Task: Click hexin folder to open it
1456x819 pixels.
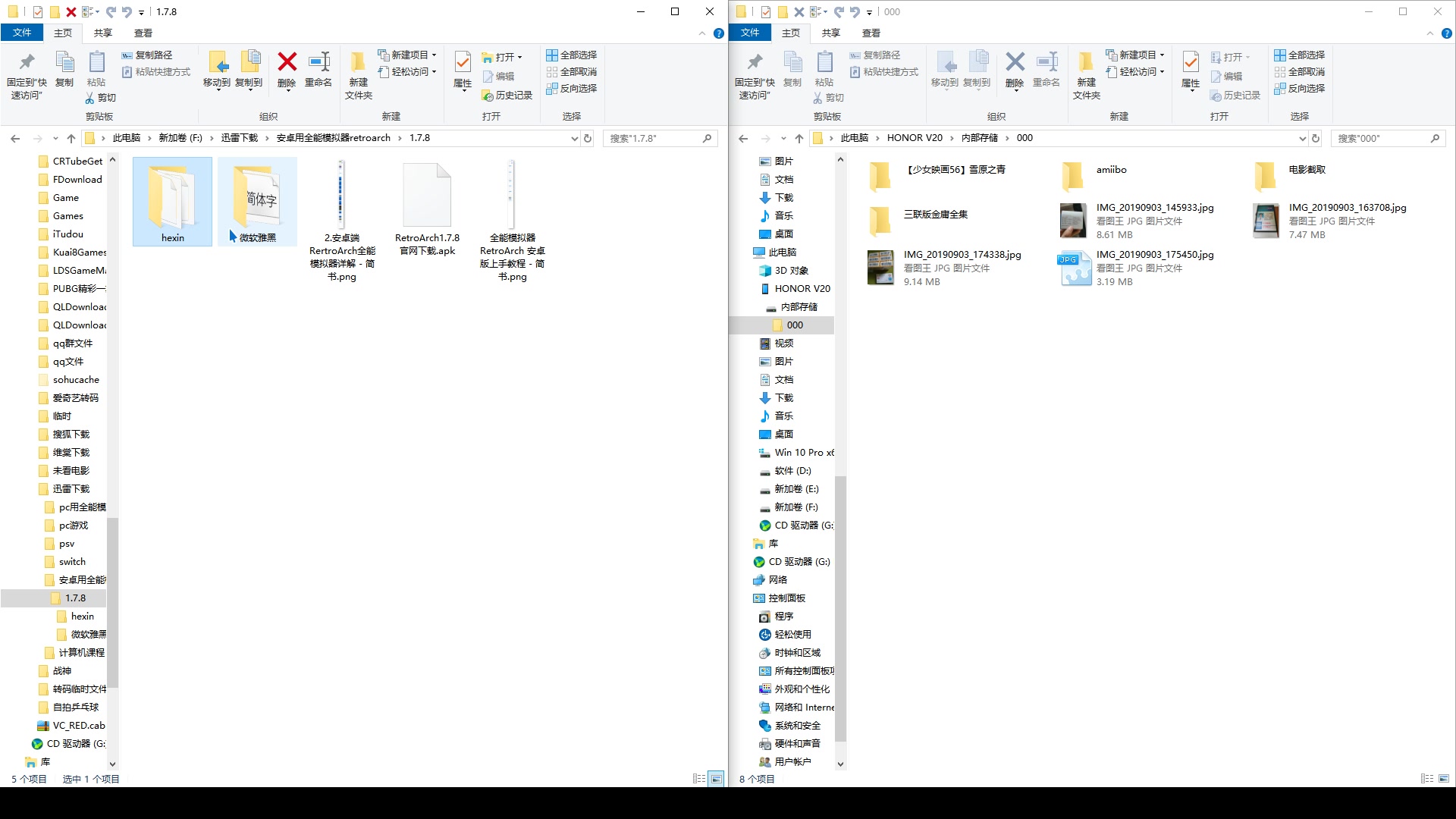Action: (172, 200)
